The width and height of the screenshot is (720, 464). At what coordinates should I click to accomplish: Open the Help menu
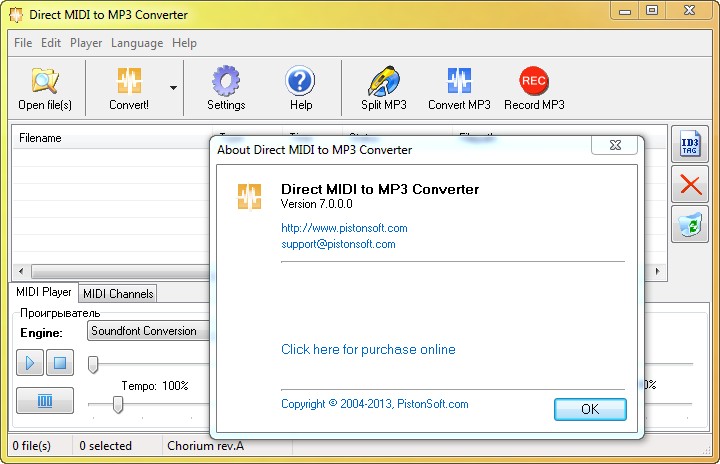184,43
